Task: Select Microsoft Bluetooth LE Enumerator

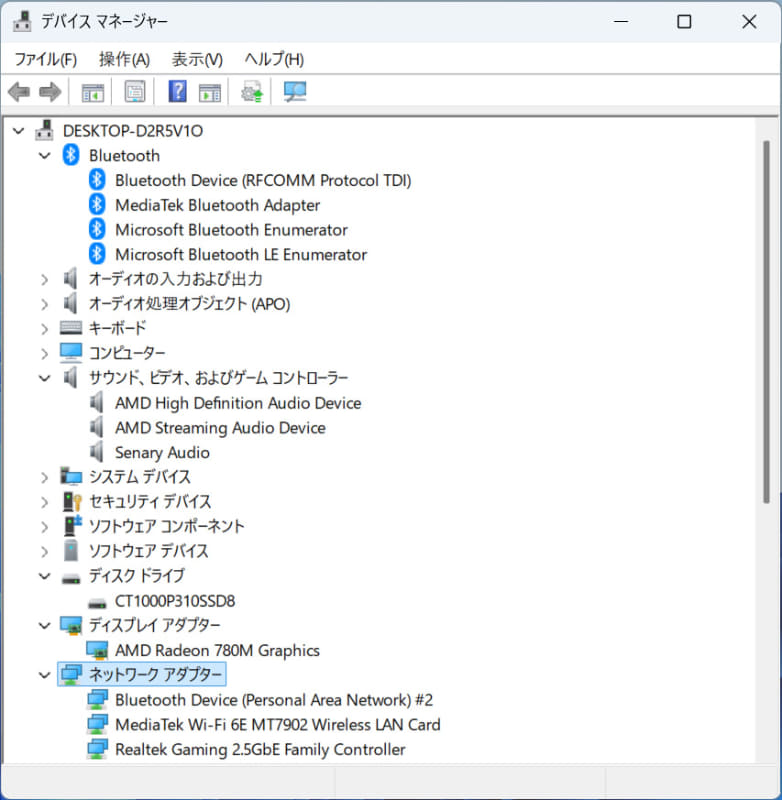Action: coord(241,254)
